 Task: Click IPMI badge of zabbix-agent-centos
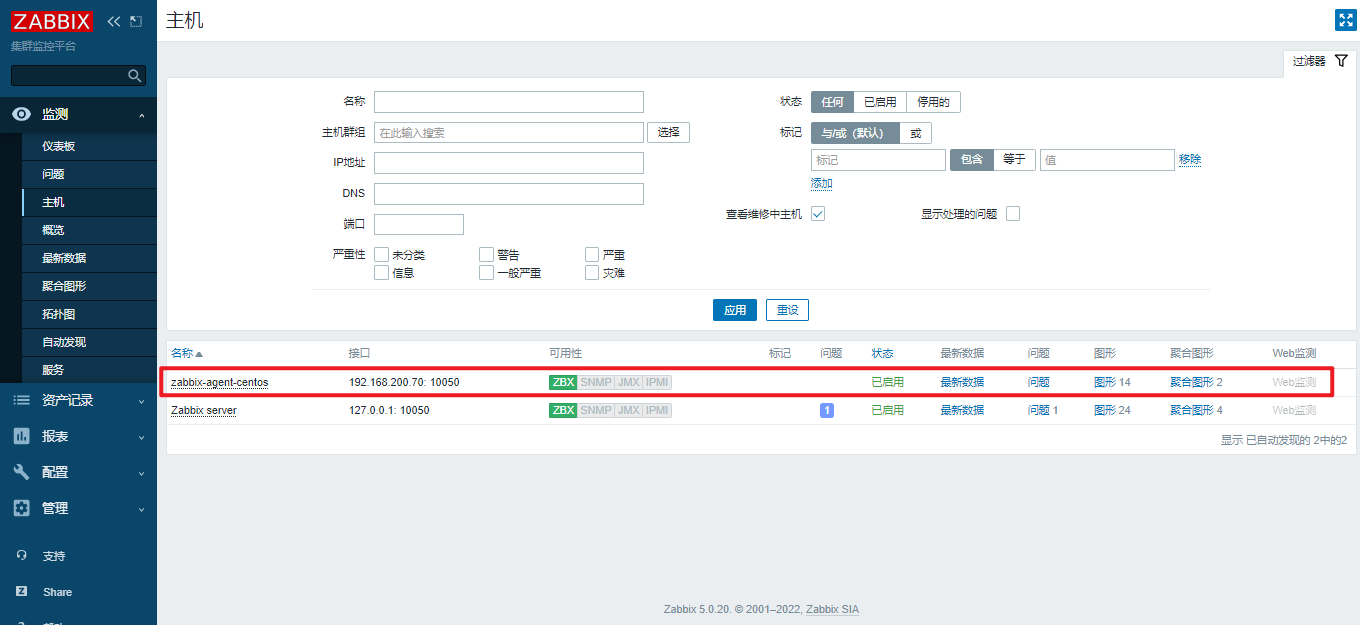657,382
